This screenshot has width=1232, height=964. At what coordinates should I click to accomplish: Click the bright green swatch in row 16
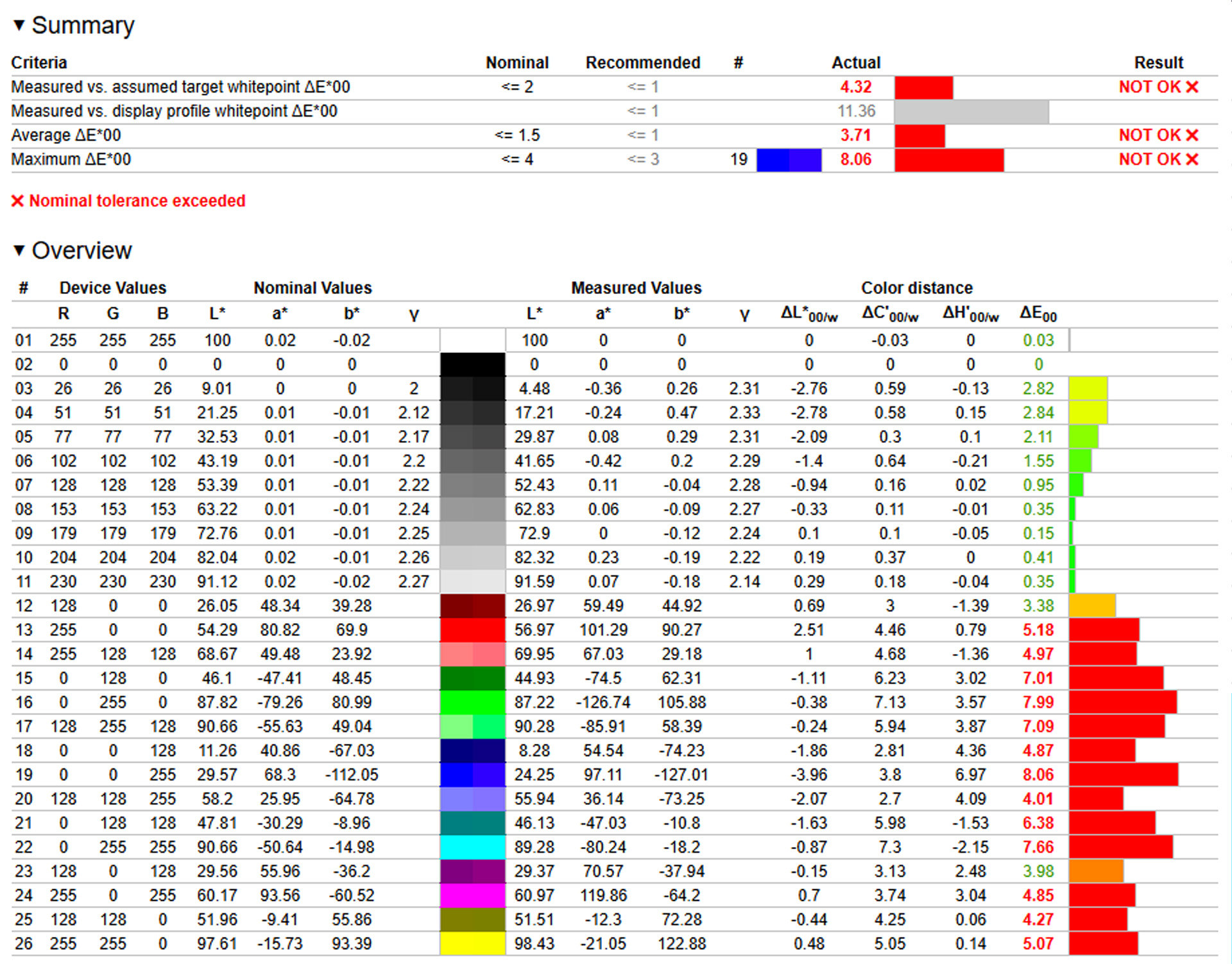pos(472,703)
